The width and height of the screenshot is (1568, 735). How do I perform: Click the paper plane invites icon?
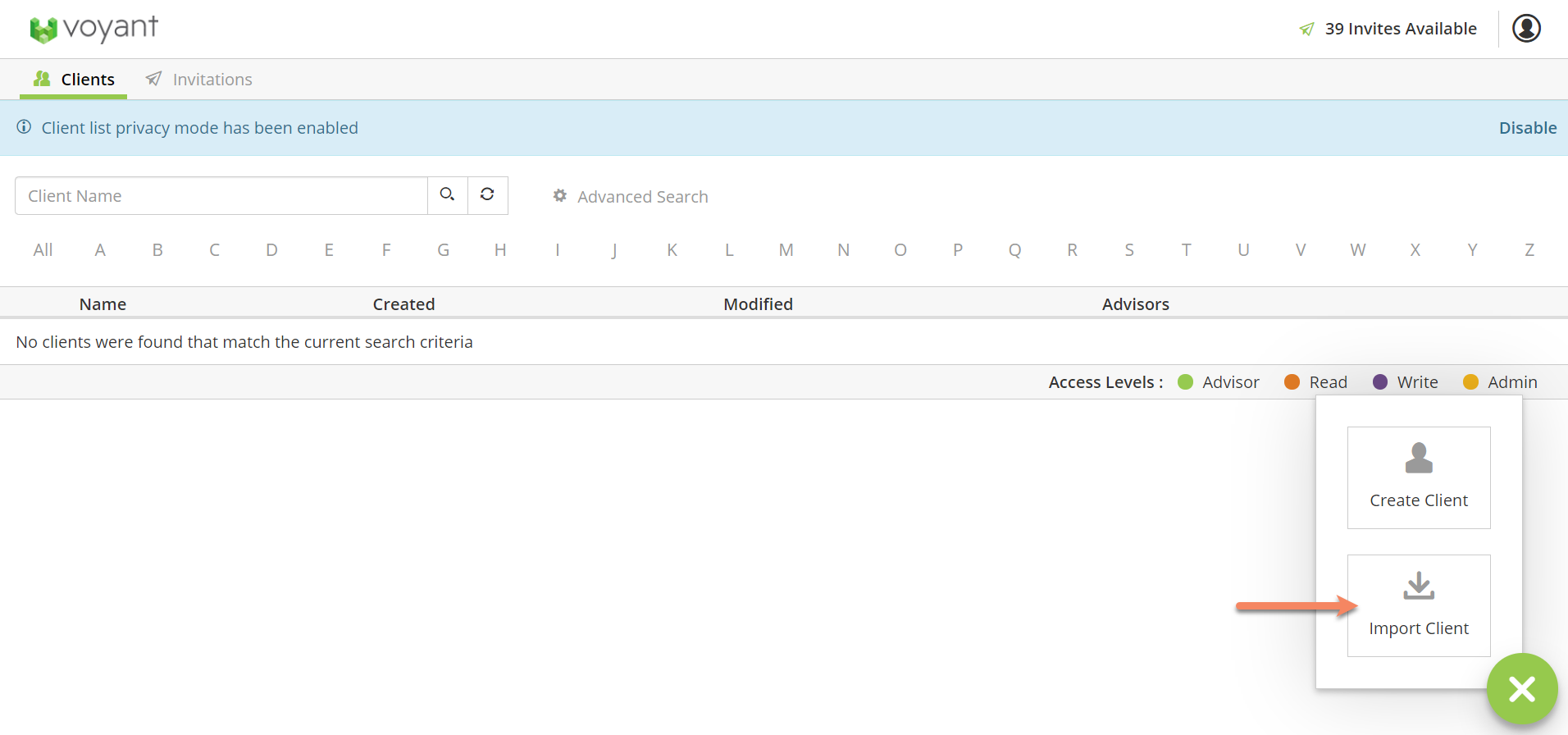pos(1306,30)
